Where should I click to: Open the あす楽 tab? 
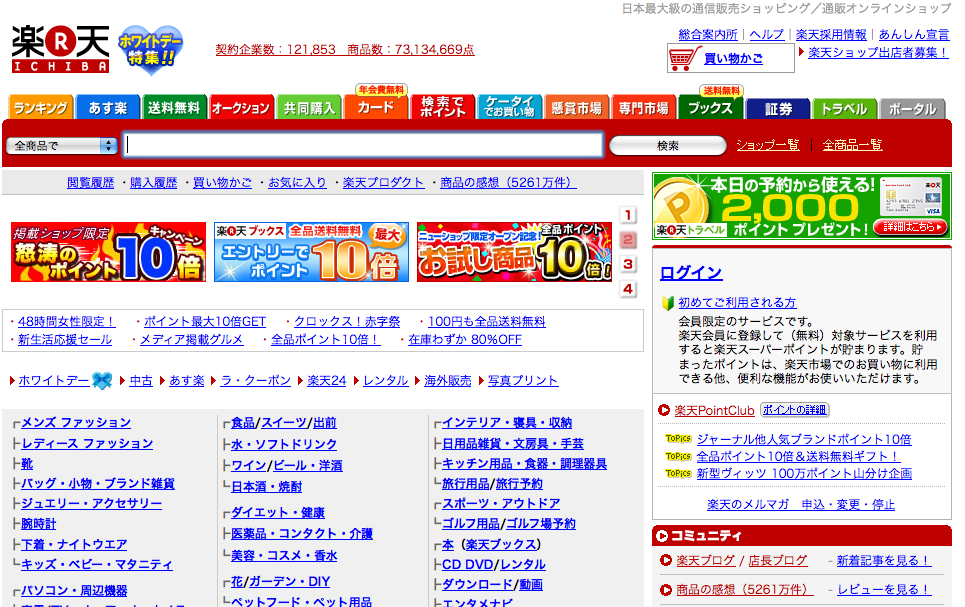point(108,108)
